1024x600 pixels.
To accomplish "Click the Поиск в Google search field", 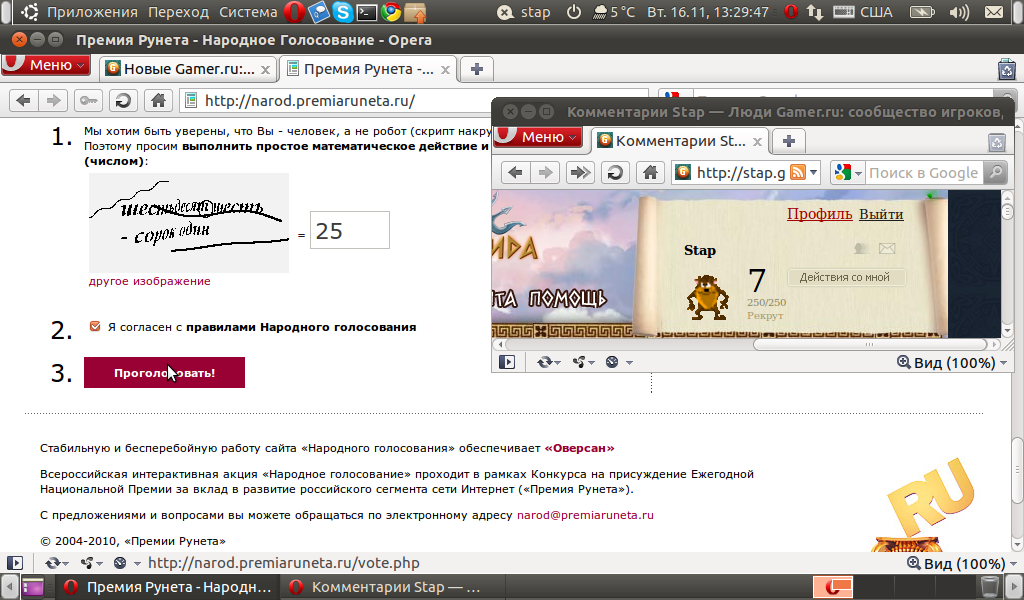I will tap(923, 172).
